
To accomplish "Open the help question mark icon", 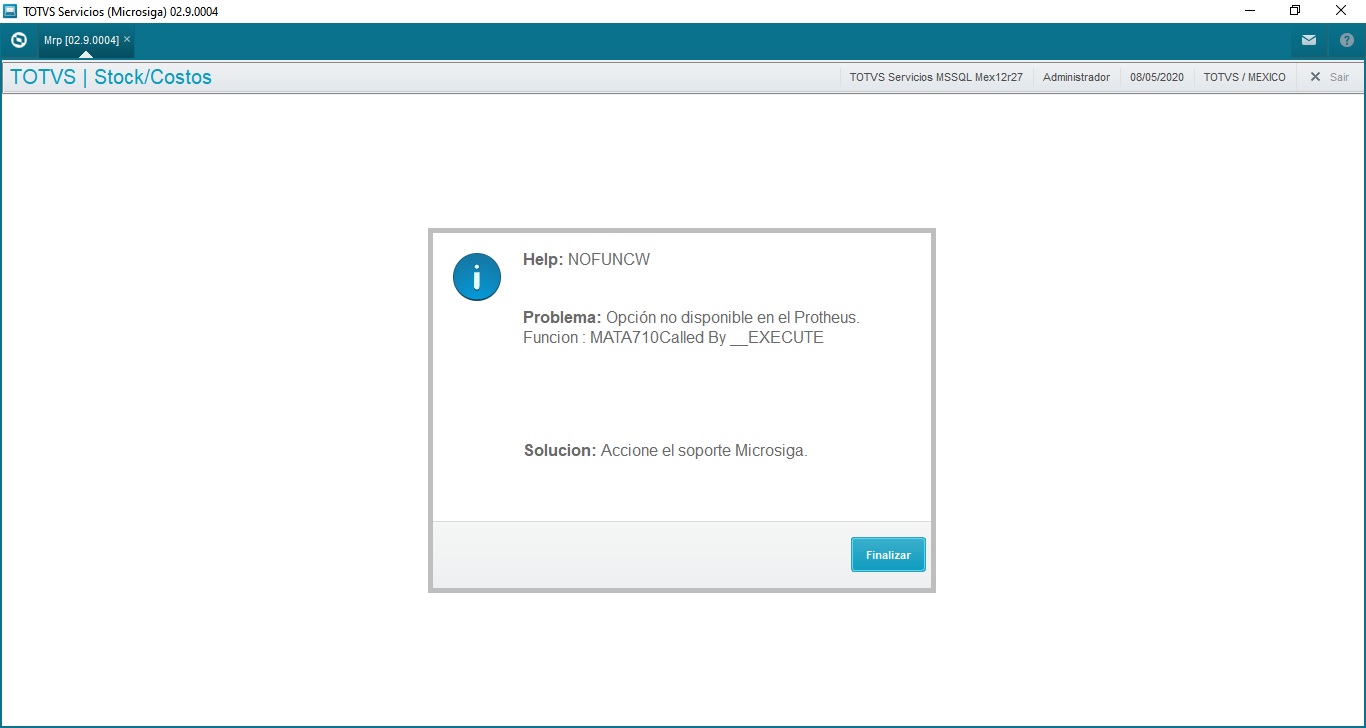I will click(1346, 40).
